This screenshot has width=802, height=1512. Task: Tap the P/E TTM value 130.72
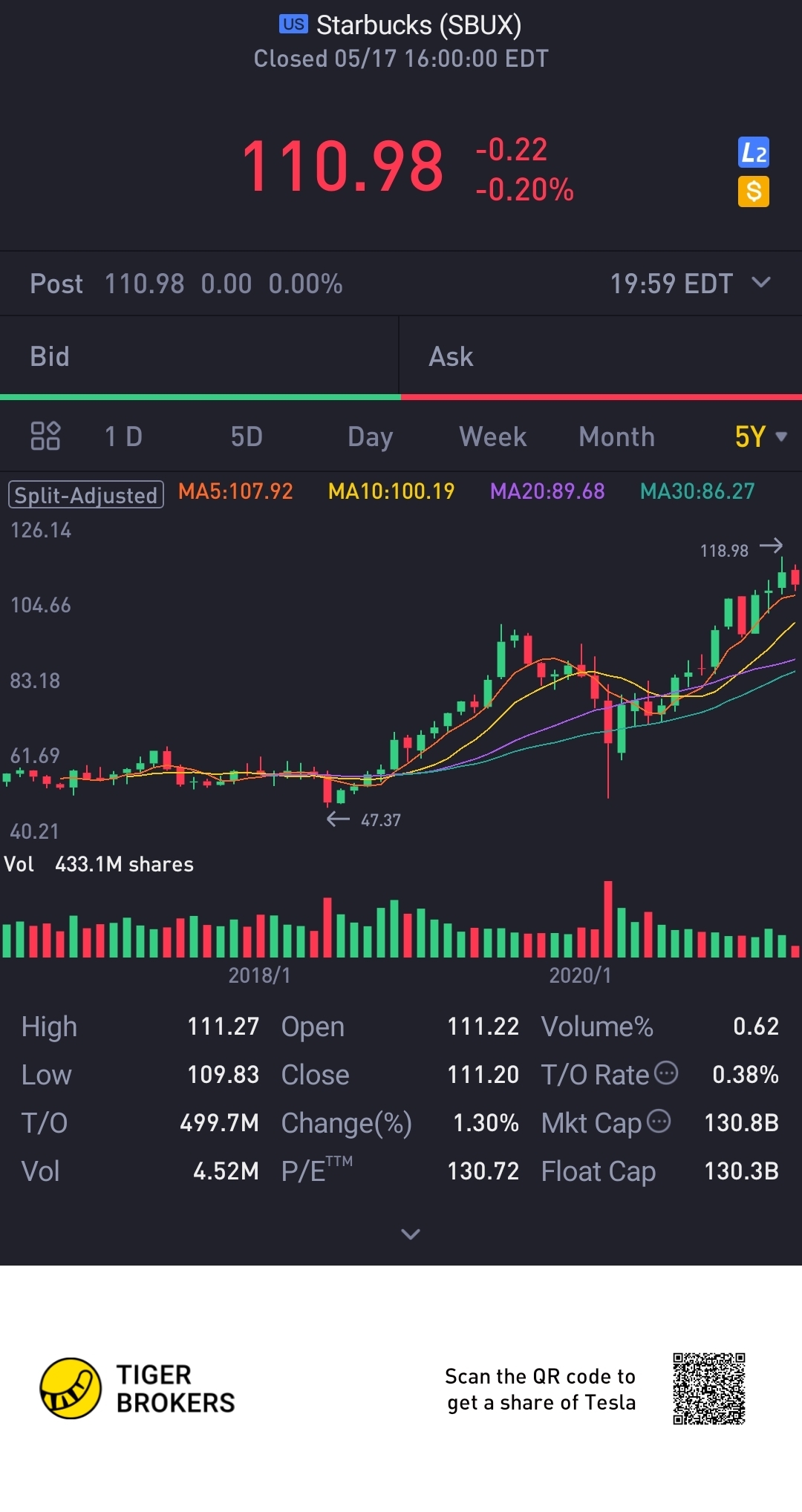pos(483,1171)
